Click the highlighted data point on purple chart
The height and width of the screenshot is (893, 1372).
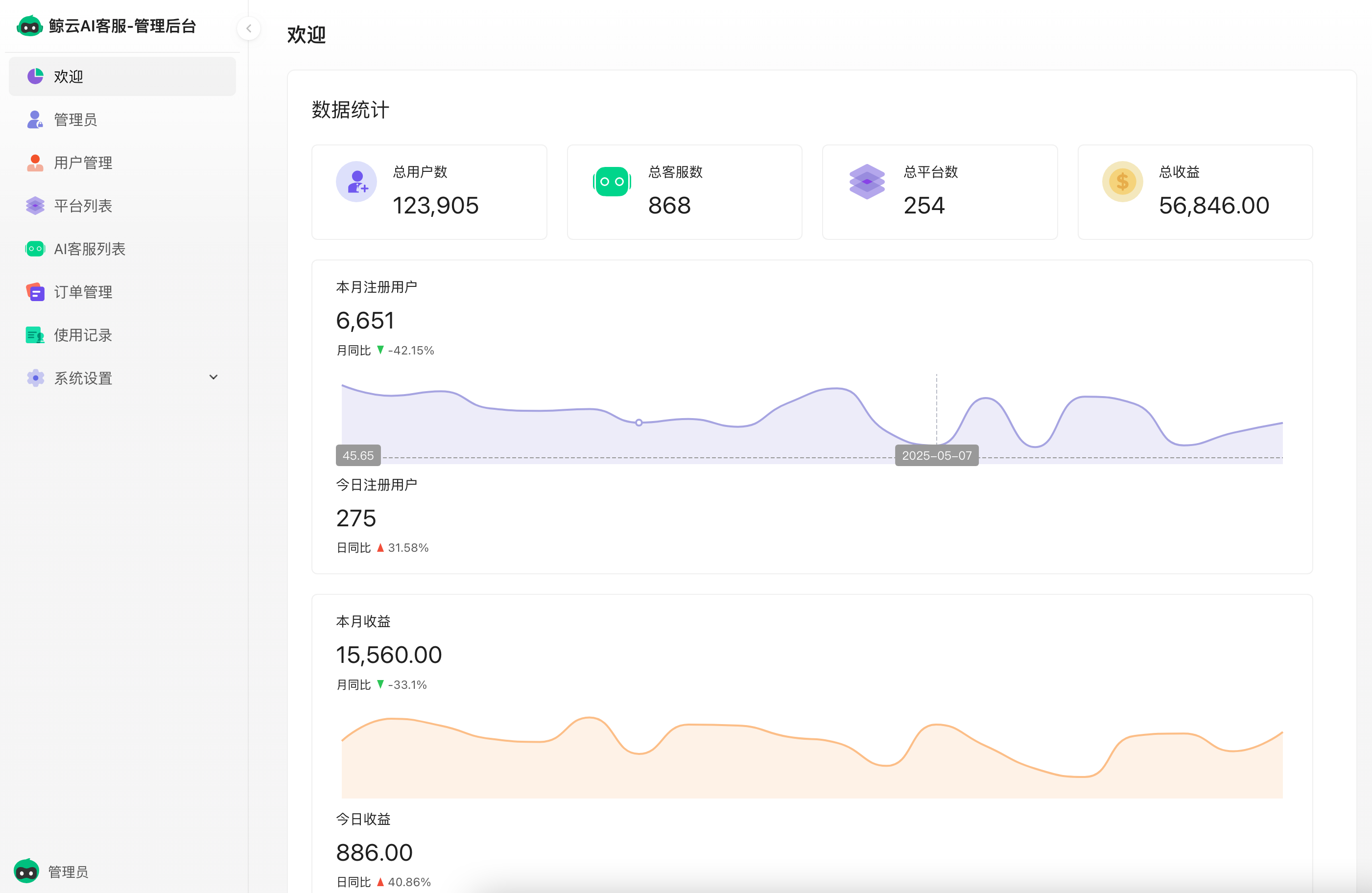click(x=639, y=423)
